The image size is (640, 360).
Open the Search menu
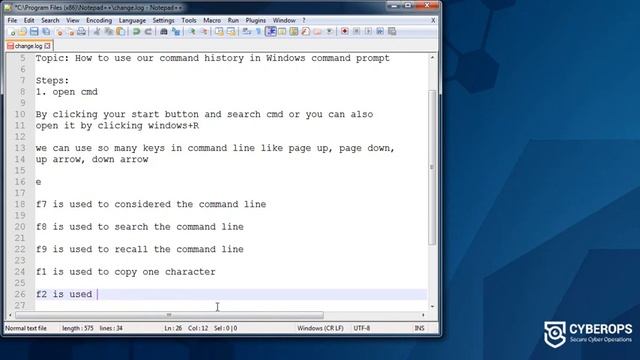(x=50, y=20)
